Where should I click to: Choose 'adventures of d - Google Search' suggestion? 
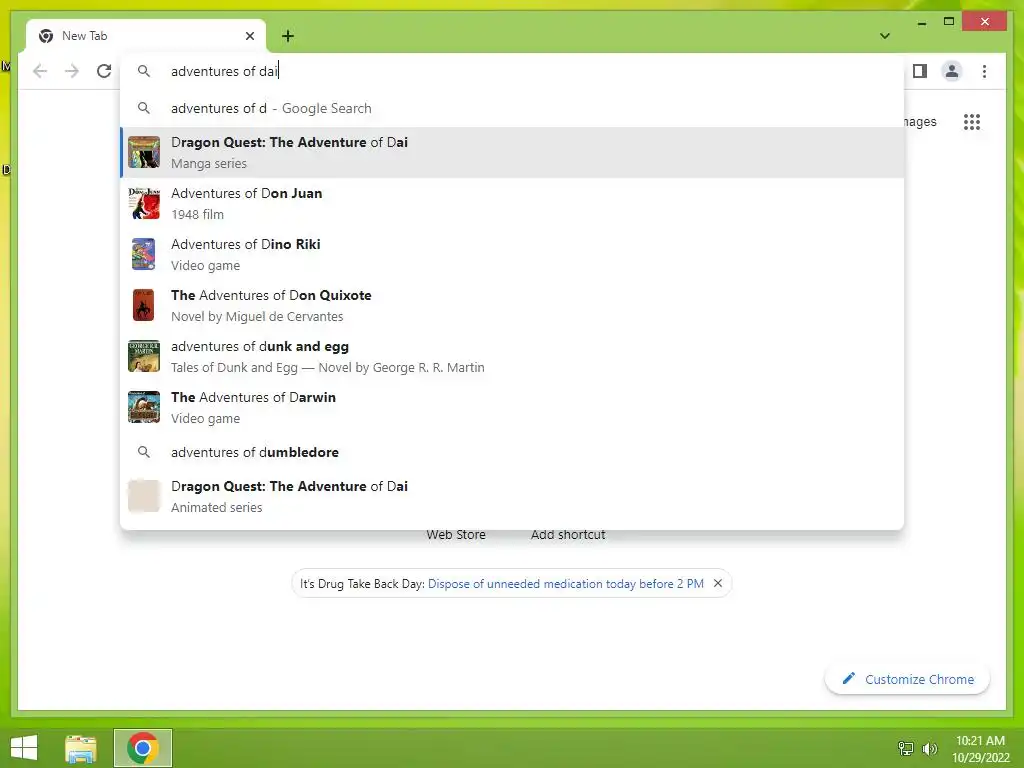click(x=512, y=108)
